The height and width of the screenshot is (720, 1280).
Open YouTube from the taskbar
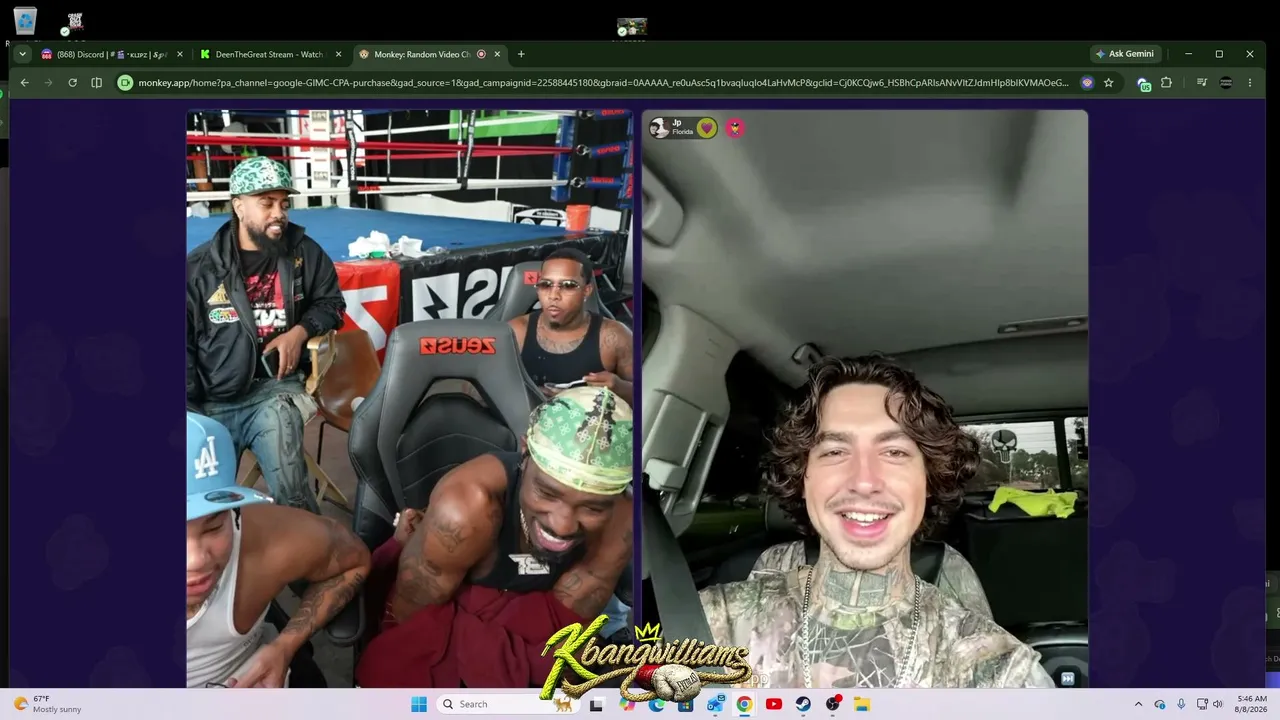click(773, 704)
